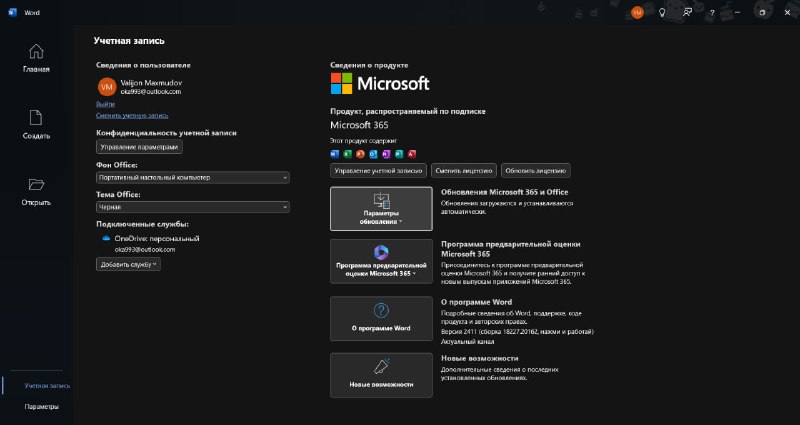The image size is (800, 425).
Task: Click the Valijon Maxmudov user name
Action: click(x=151, y=83)
